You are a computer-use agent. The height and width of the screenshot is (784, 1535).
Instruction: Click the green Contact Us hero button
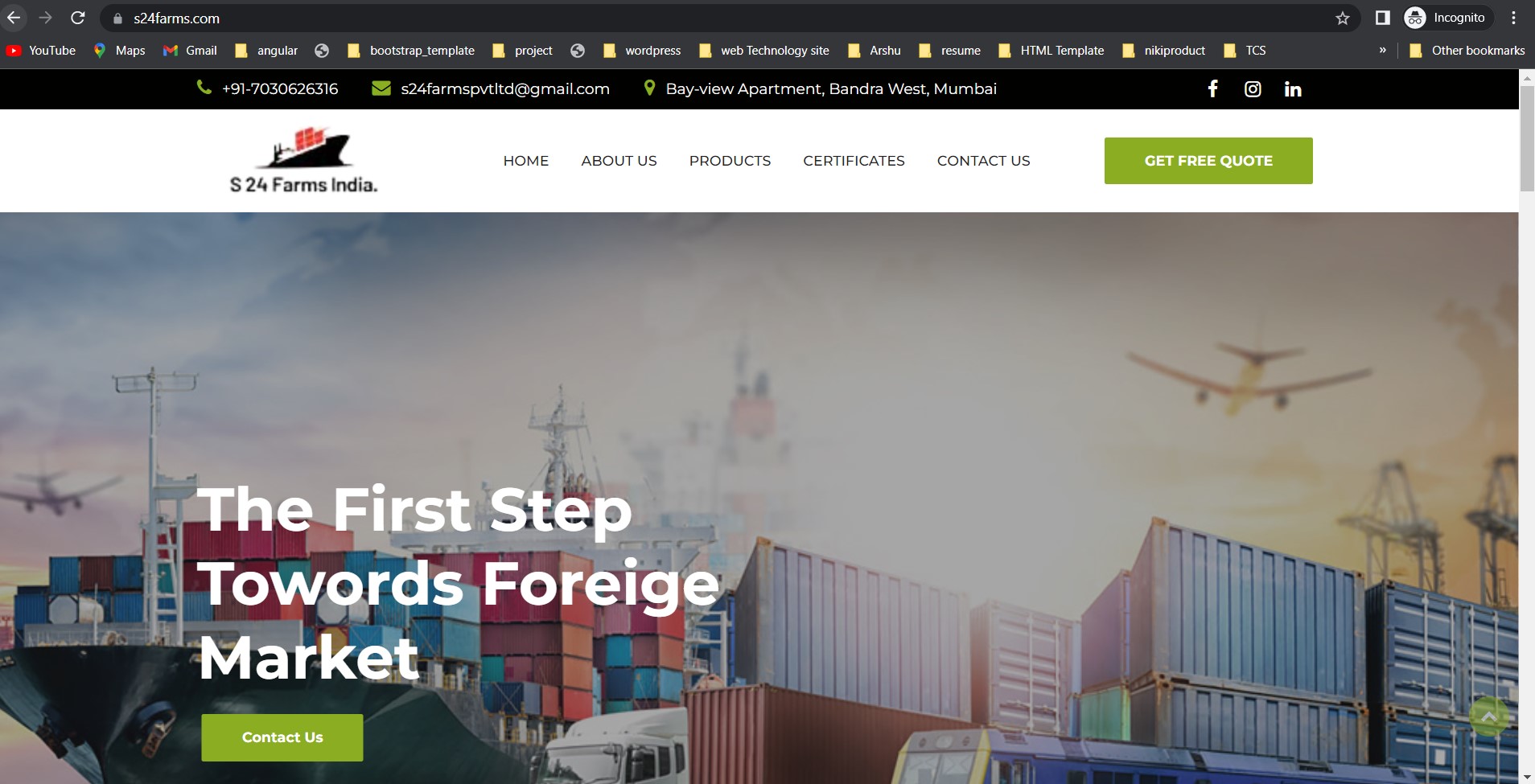[282, 737]
